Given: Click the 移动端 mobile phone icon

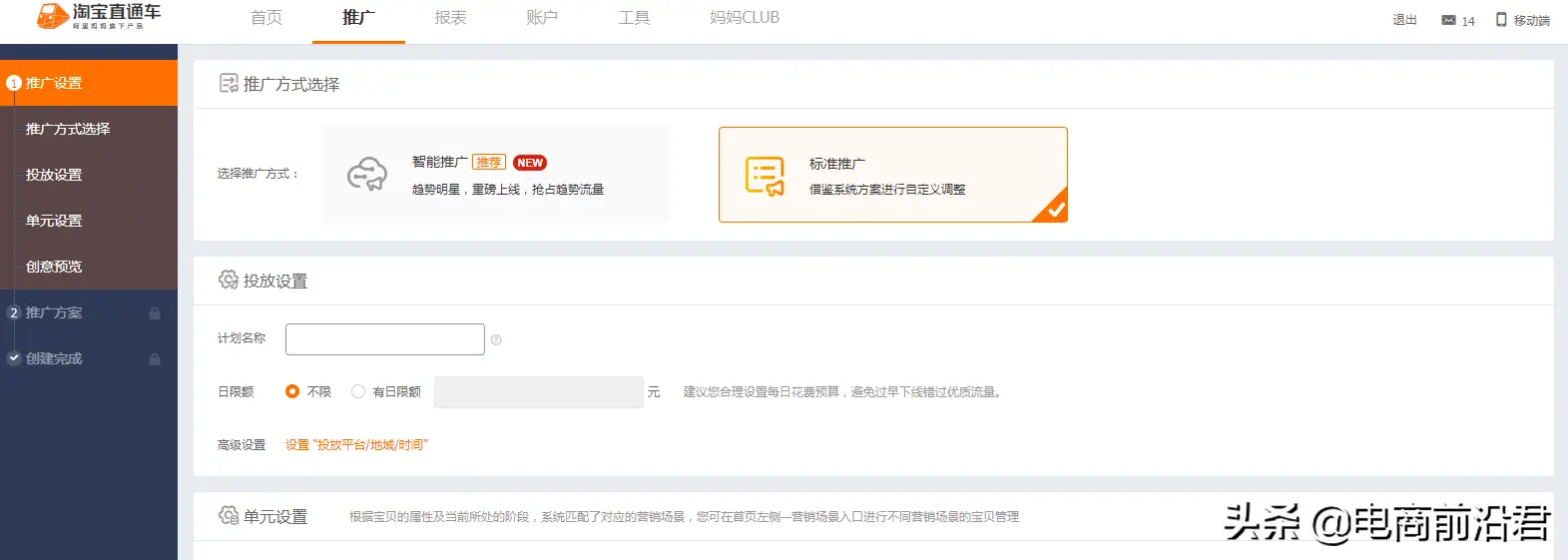Looking at the screenshot, I should (x=1501, y=20).
